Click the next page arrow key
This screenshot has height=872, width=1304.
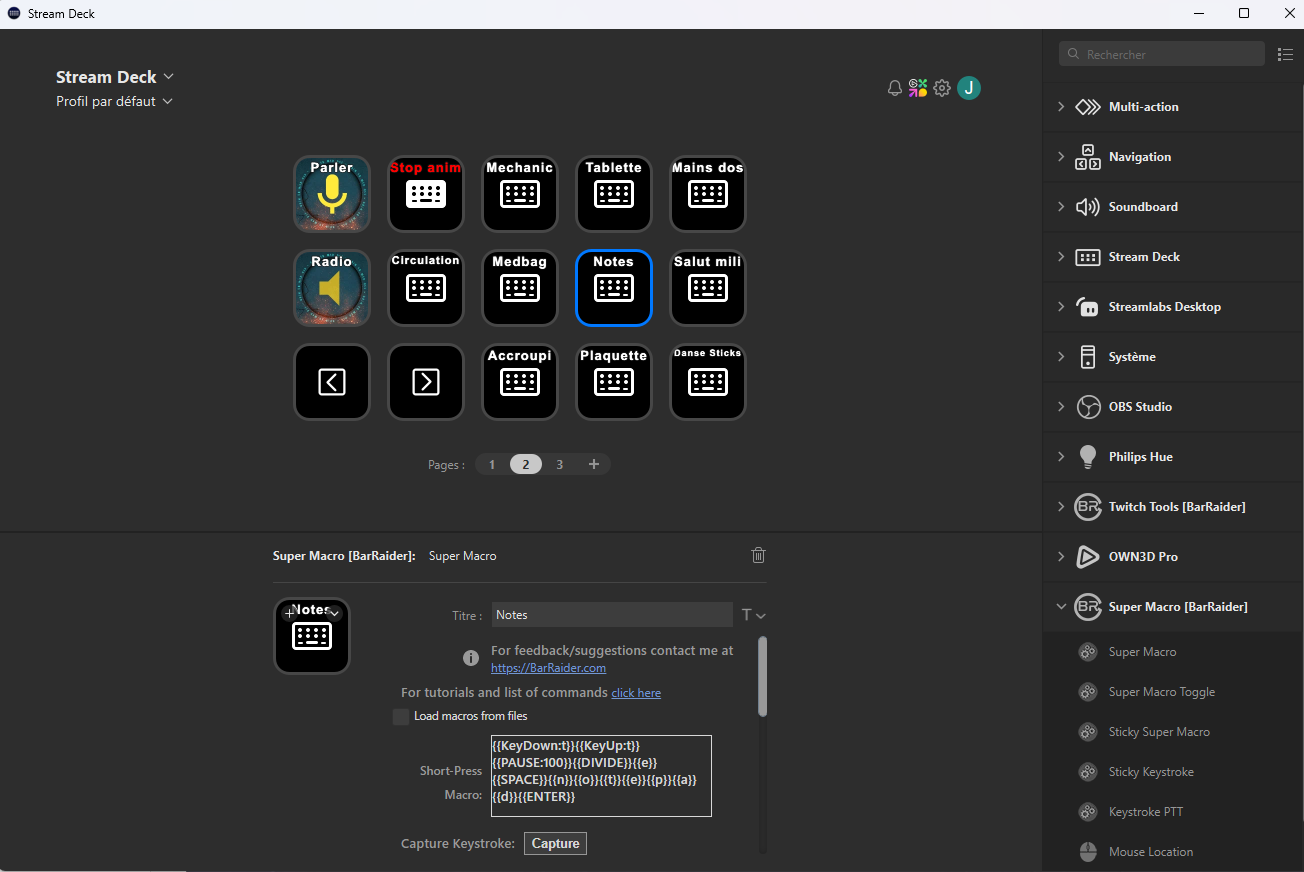pos(426,382)
